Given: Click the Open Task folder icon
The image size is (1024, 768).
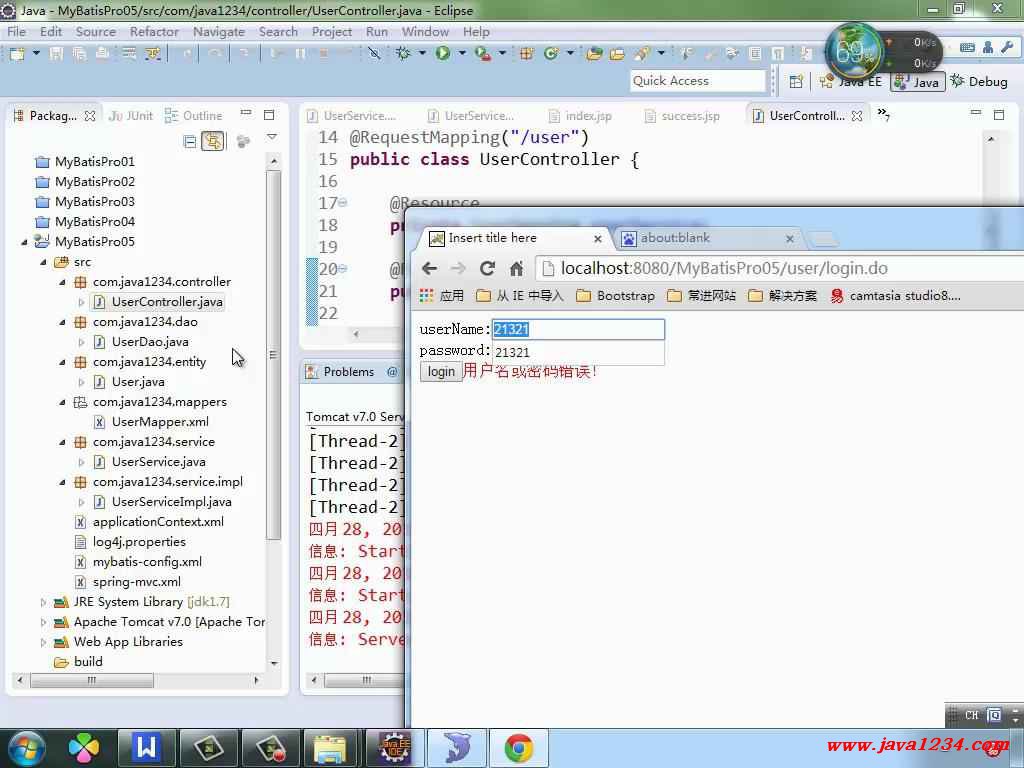Looking at the screenshot, I should coord(617,54).
